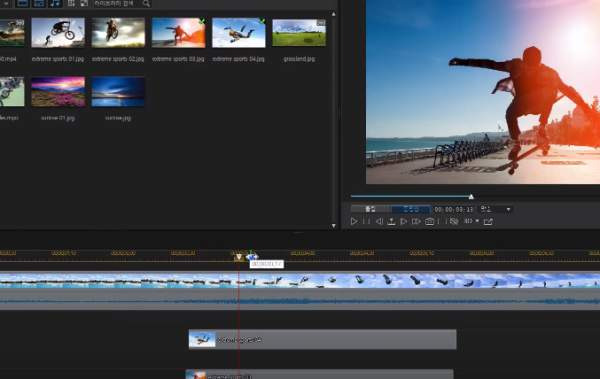Select the skateboarder image clip on bottom track
The width and height of the screenshot is (600, 379).
[x=320, y=374]
